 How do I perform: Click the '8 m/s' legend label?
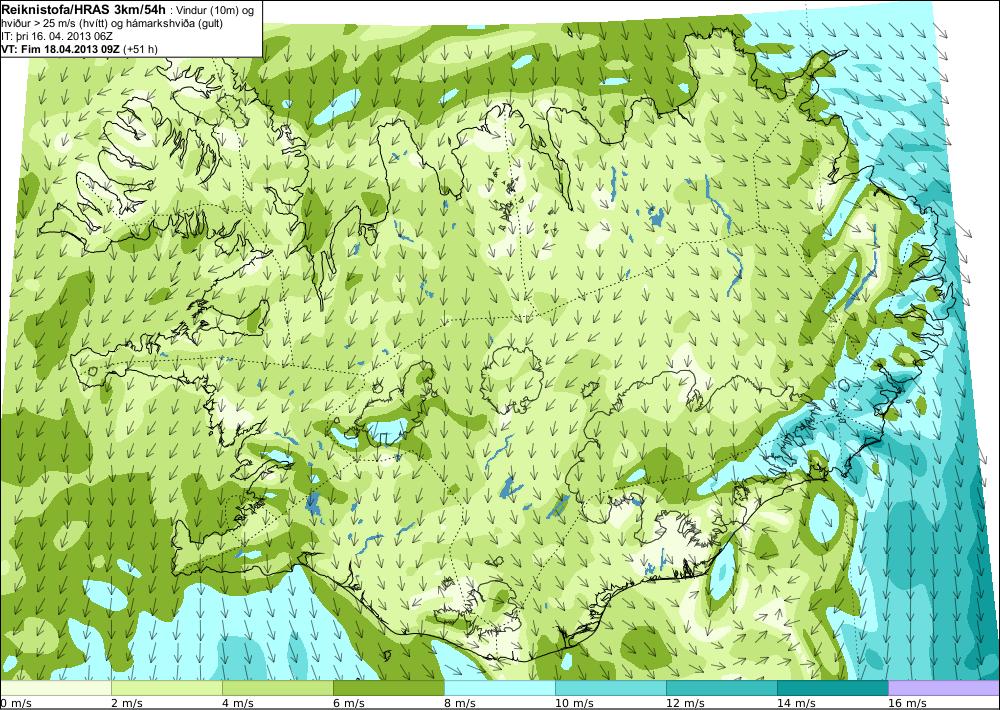[460, 703]
